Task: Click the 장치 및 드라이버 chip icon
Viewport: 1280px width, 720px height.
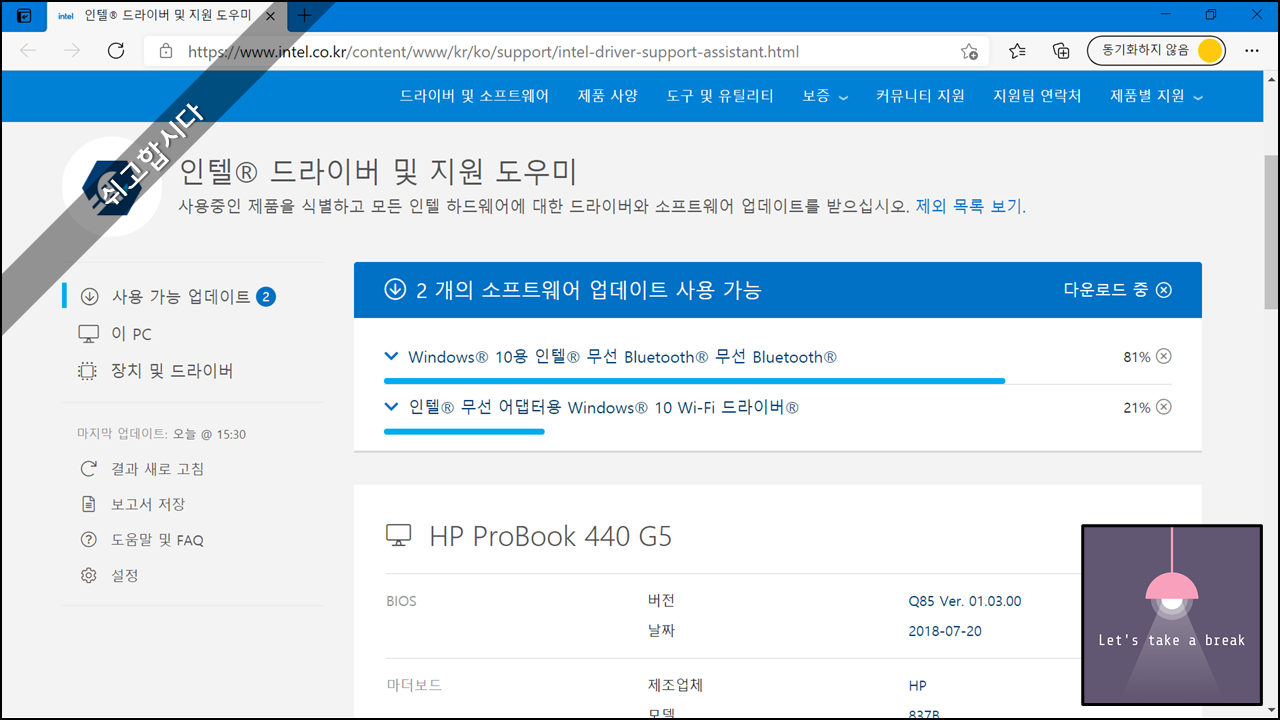Action: 89,371
